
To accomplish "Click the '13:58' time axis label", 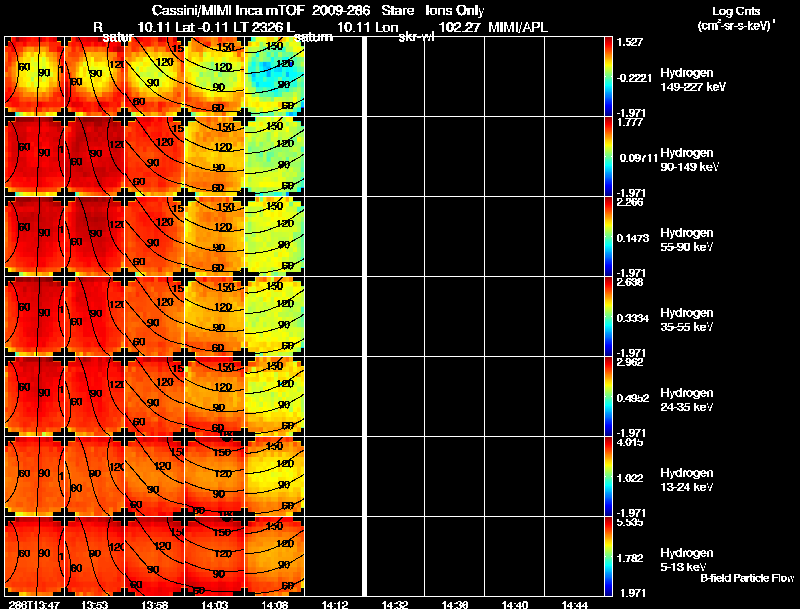I will (x=154, y=604).
